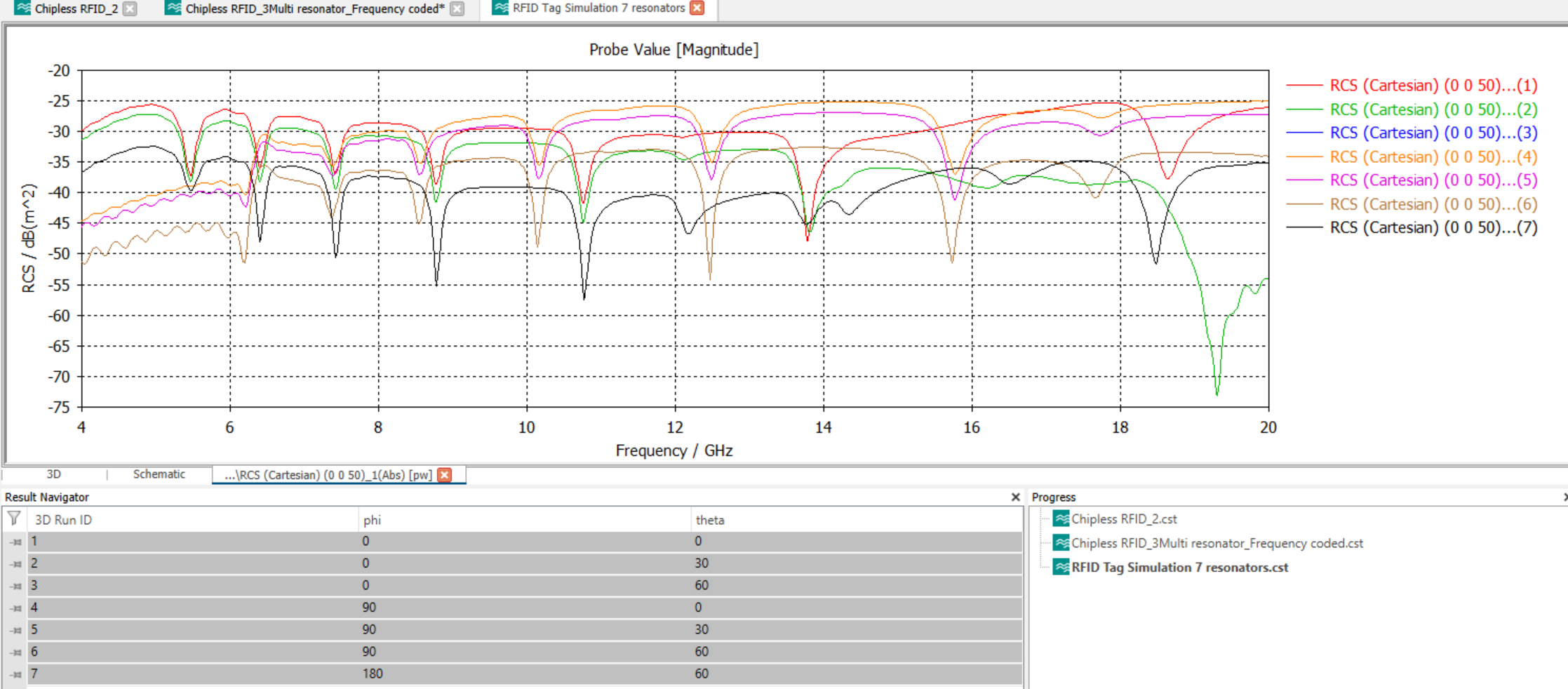
Task: Toggle the pin icon for run ID 4
Action: [15, 608]
